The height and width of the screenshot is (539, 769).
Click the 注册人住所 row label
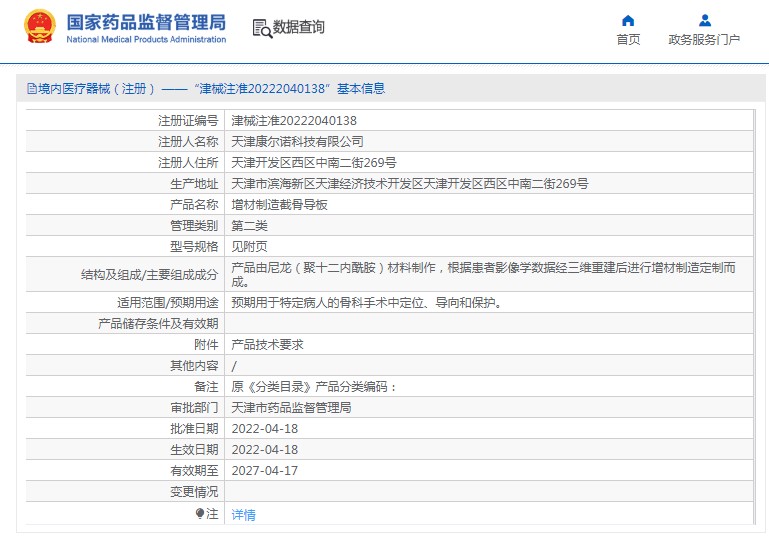(188, 163)
